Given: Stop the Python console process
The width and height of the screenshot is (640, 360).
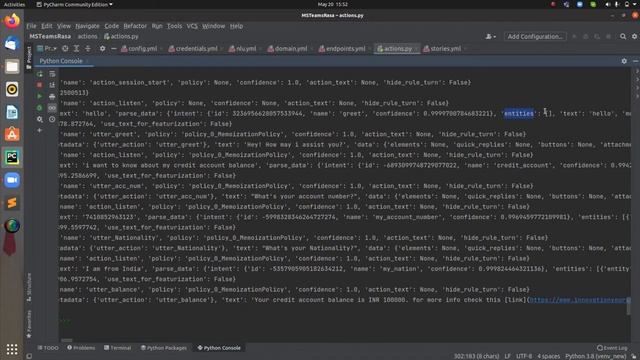Looking at the screenshot, I should click(40, 85).
